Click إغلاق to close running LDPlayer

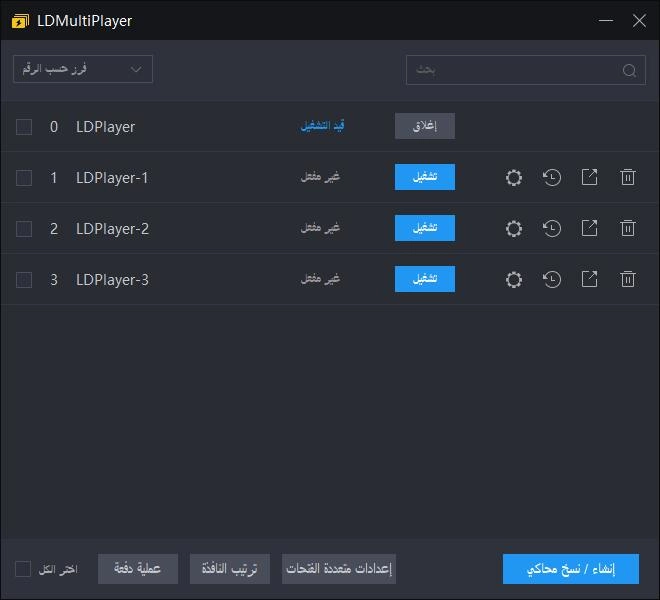pos(425,126)
